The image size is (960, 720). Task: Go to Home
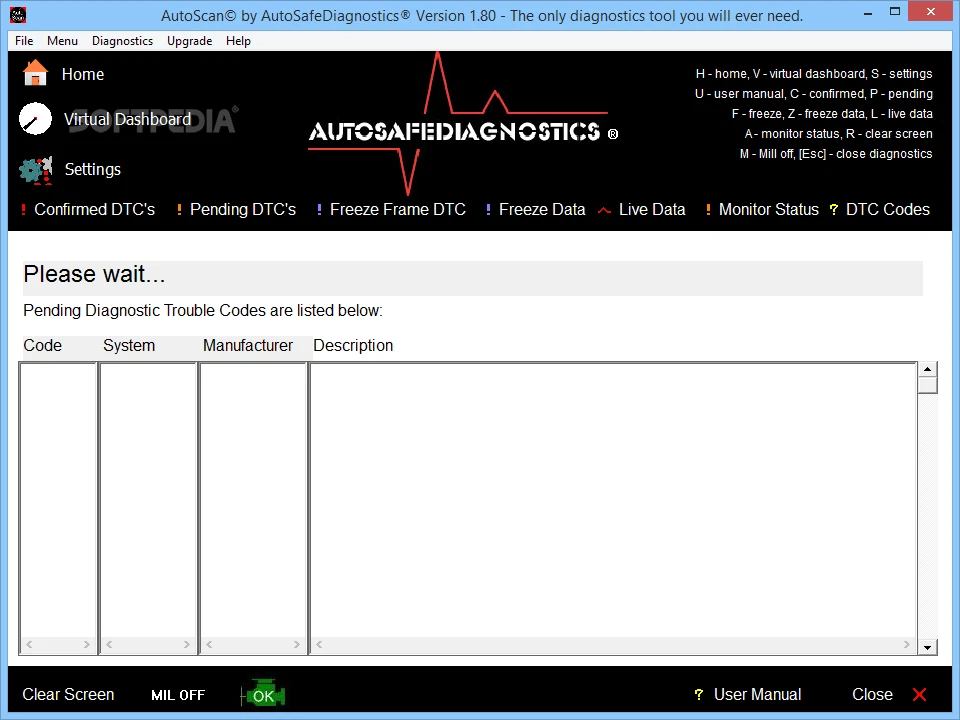pyautogui.click(x=83, y=74)
